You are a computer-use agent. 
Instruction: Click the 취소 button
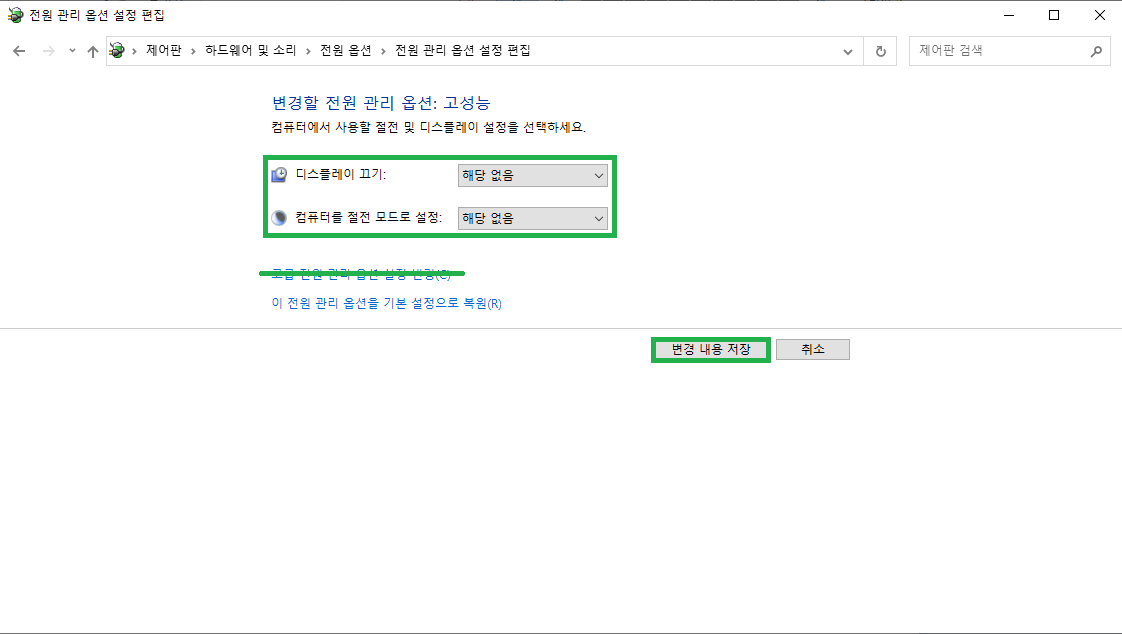click(813, 349)
